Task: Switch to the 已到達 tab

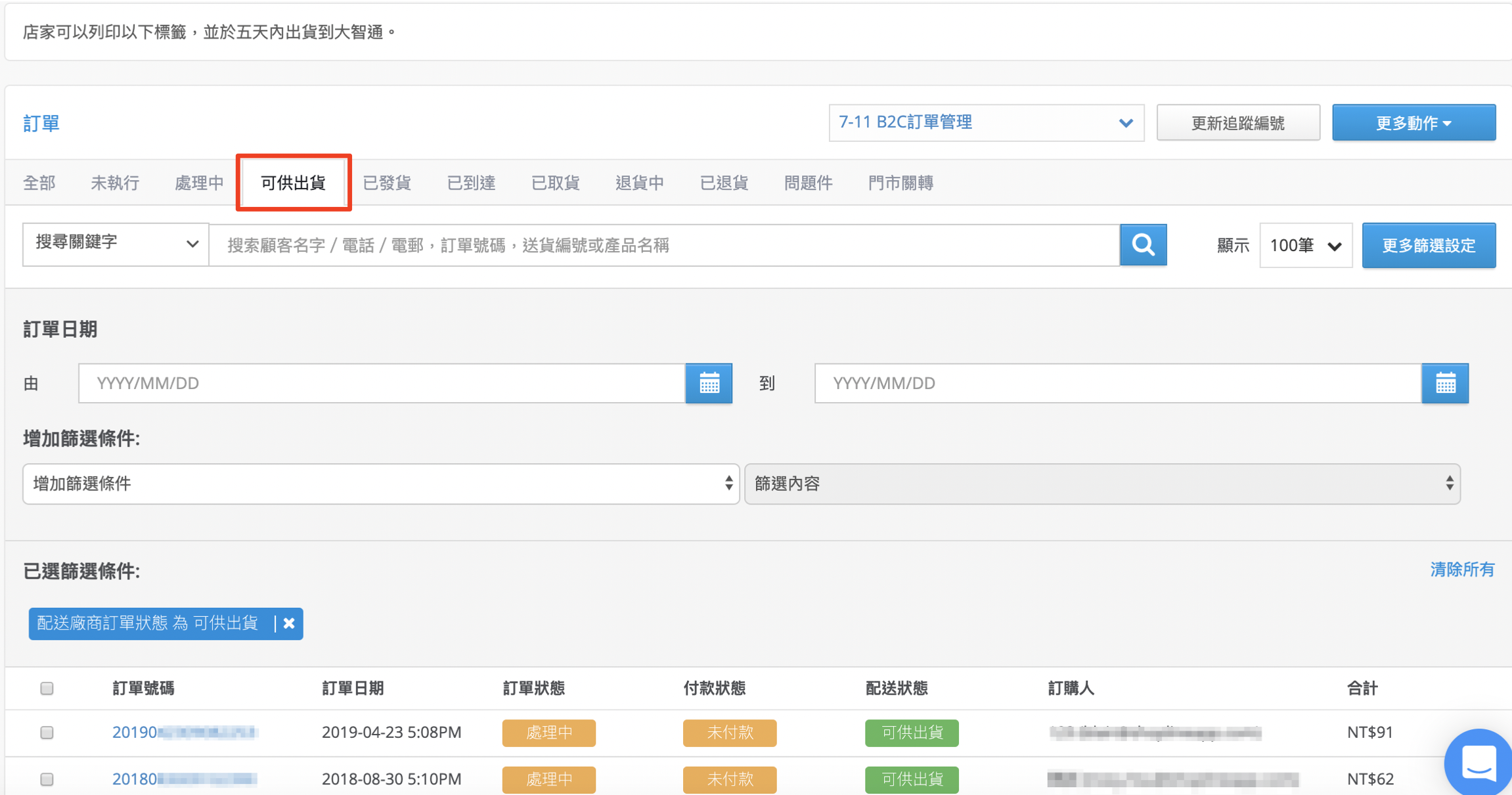Action: pos(471,183)
